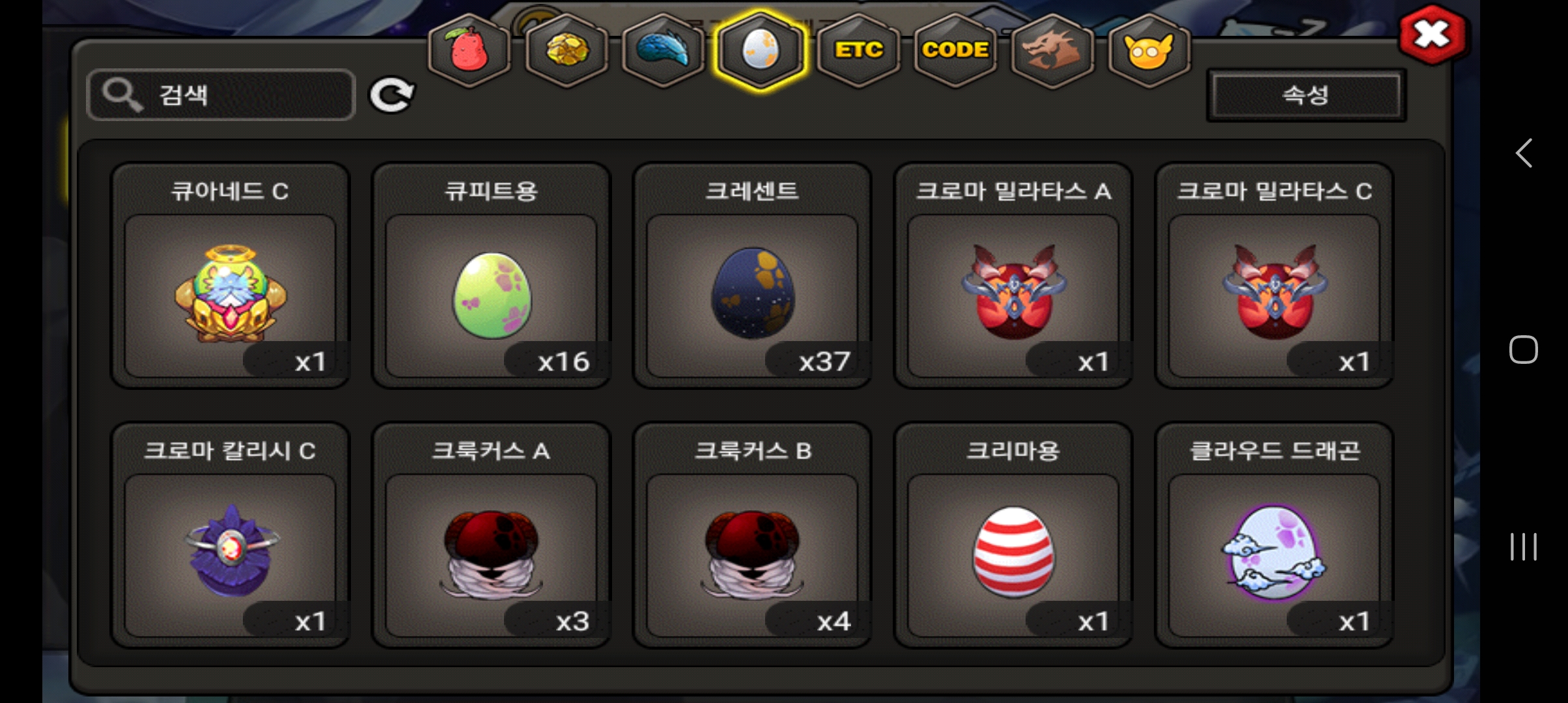Open the red fruit food category tab
The width and height of the screenshot is (1568, 703).
click(469, 50)
